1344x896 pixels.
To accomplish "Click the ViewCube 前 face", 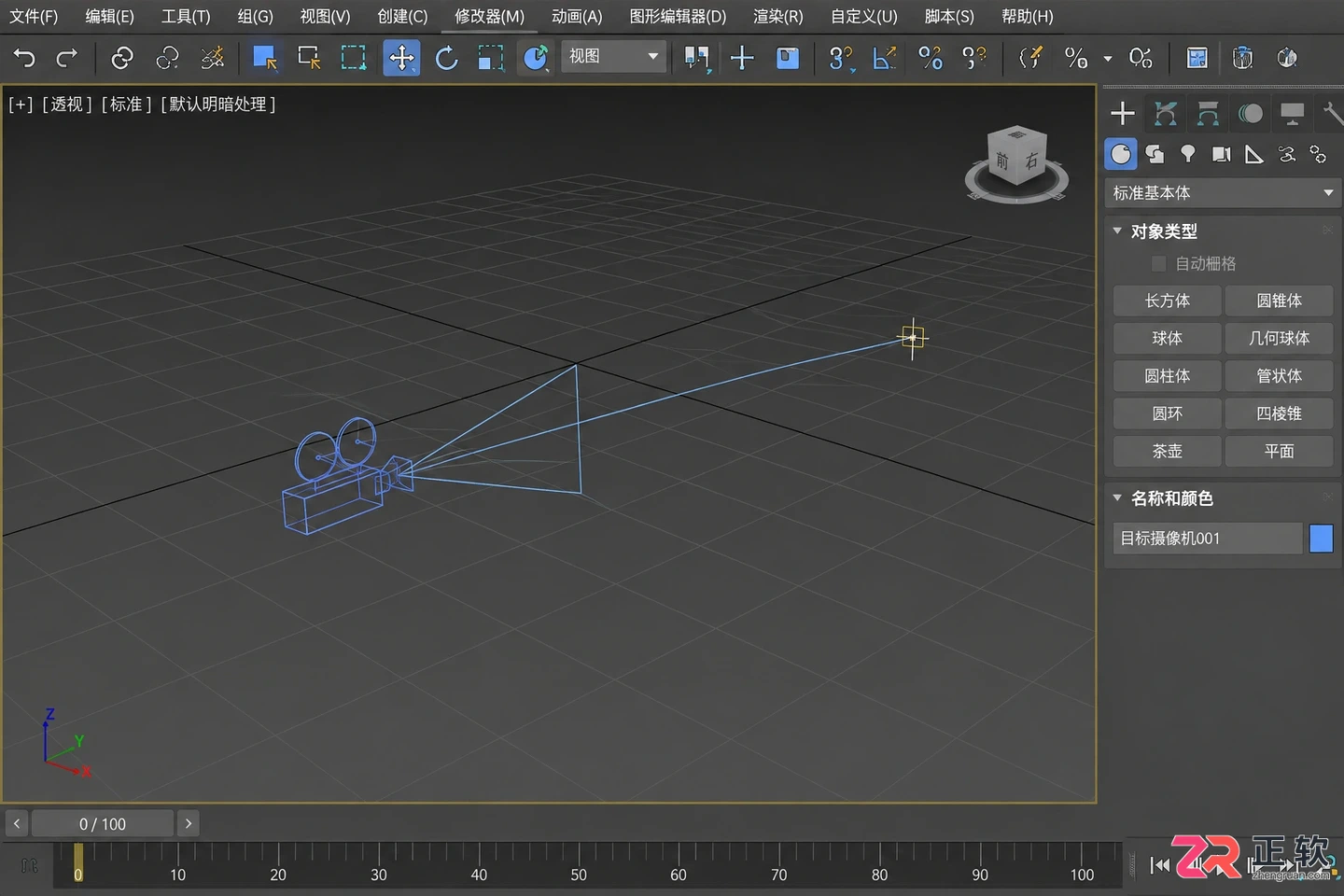I will (1002, 161).
